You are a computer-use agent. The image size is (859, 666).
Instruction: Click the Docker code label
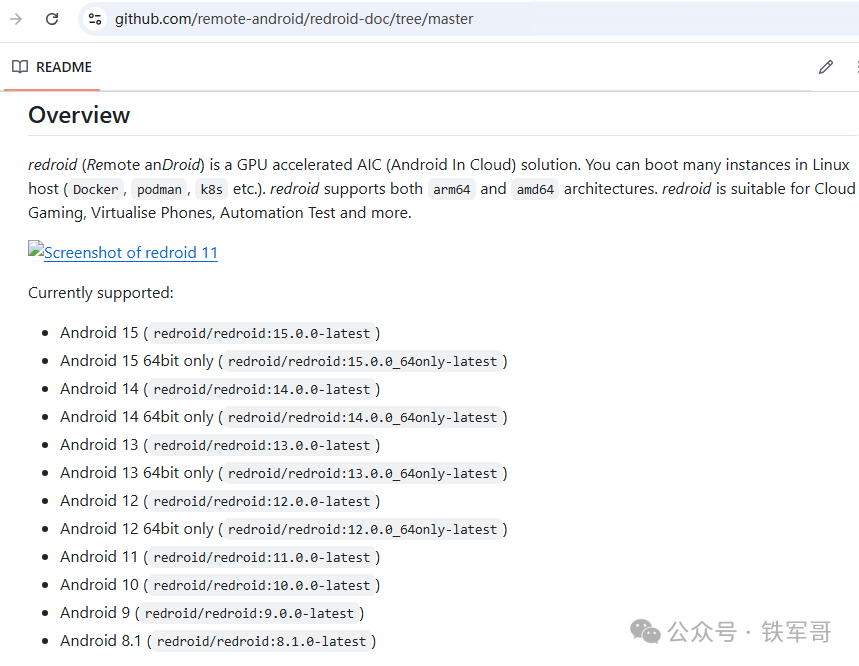96,190
